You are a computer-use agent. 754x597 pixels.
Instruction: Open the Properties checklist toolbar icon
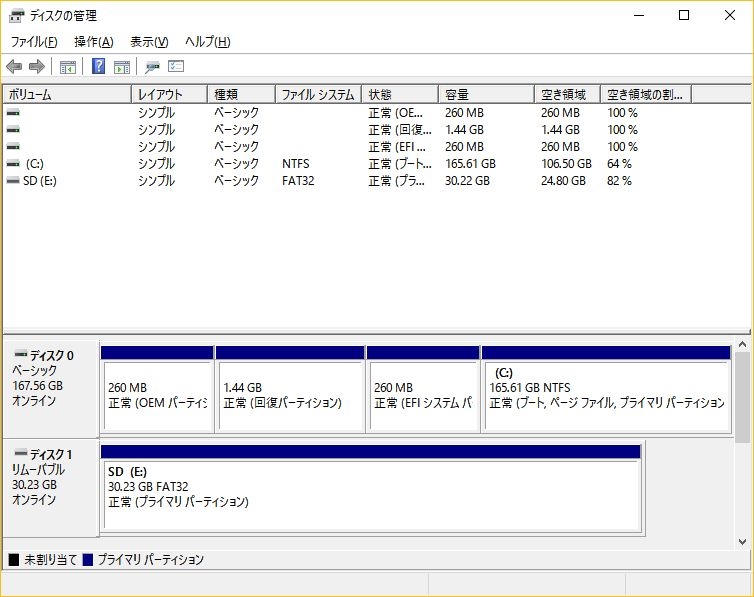coord(176,66)
